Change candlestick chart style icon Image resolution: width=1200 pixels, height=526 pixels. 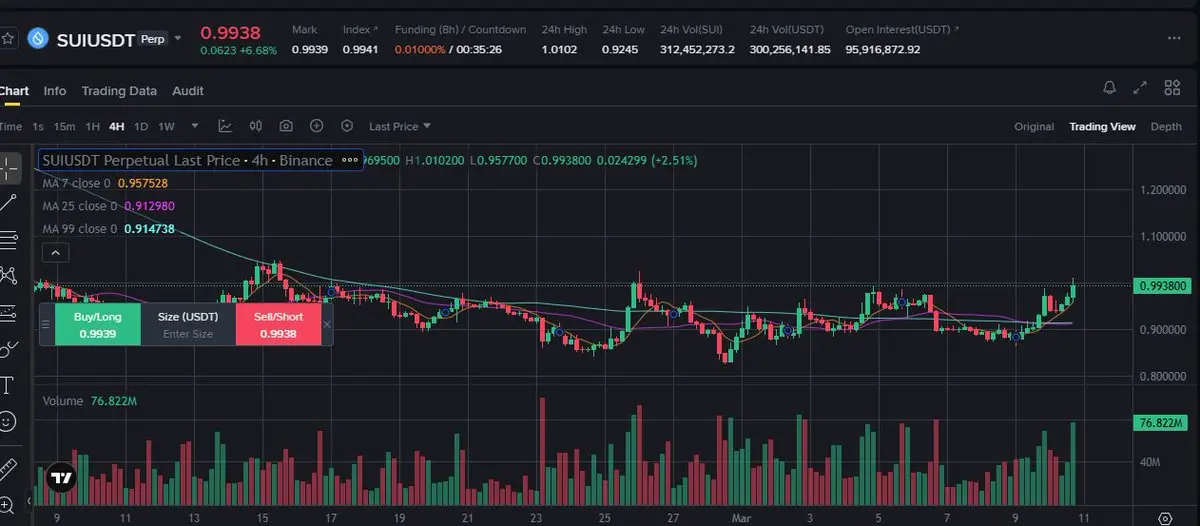coord(256,126)
